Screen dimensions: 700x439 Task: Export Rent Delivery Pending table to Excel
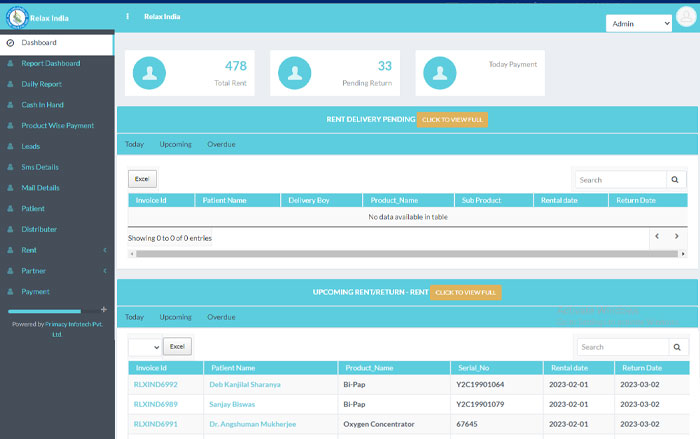[x=142, y=179]
